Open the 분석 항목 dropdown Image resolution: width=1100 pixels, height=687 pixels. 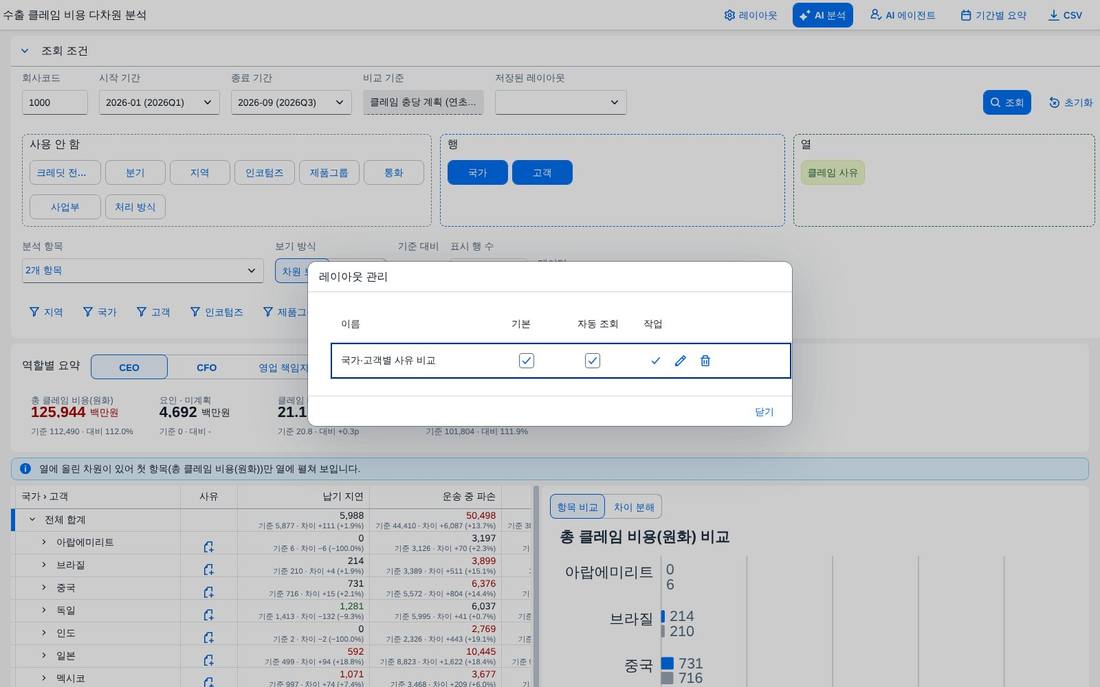[x=142, y=270]
